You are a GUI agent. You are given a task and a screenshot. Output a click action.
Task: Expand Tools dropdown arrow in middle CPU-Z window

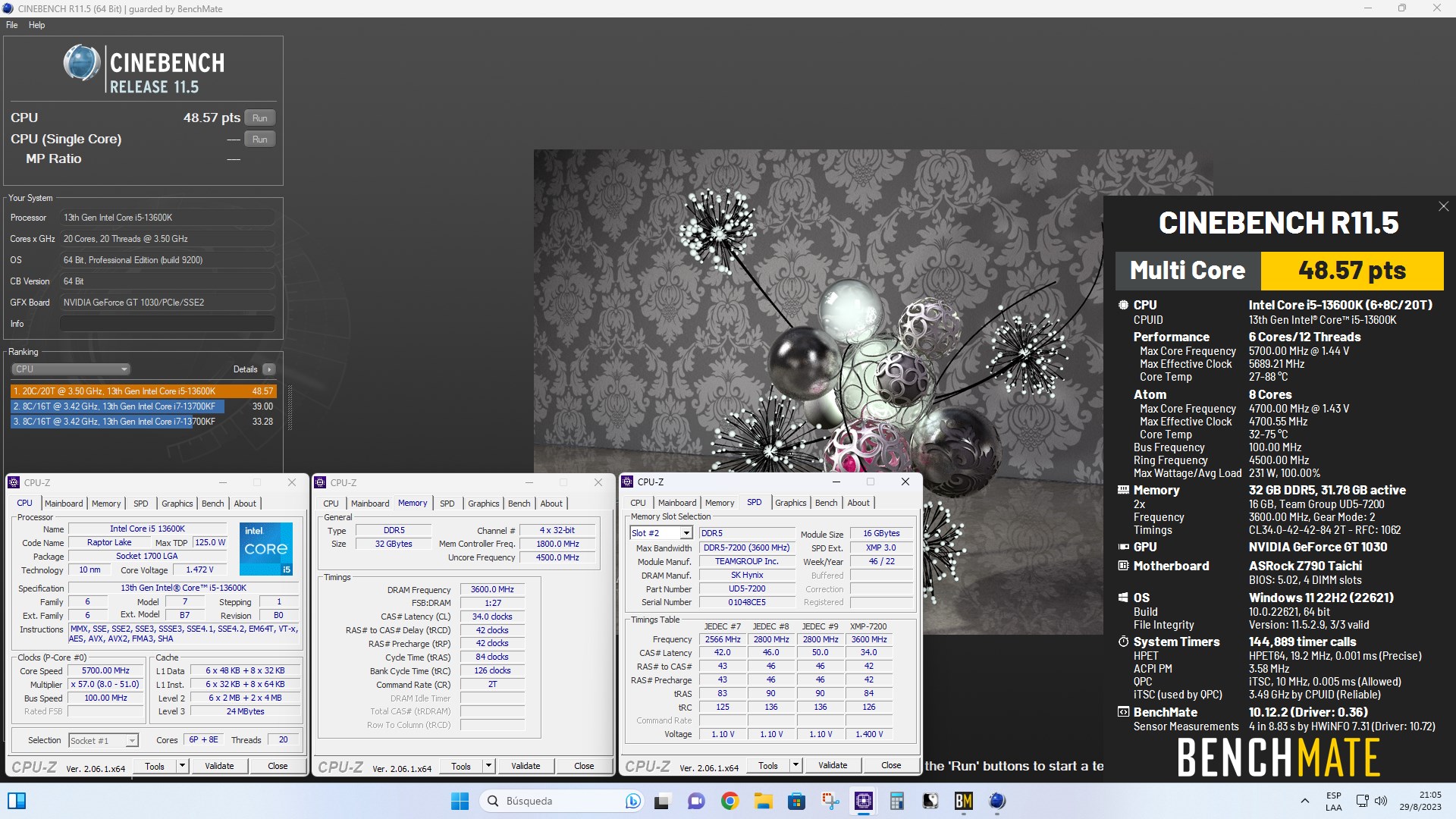pyautogui.click(x=488, y=766)
